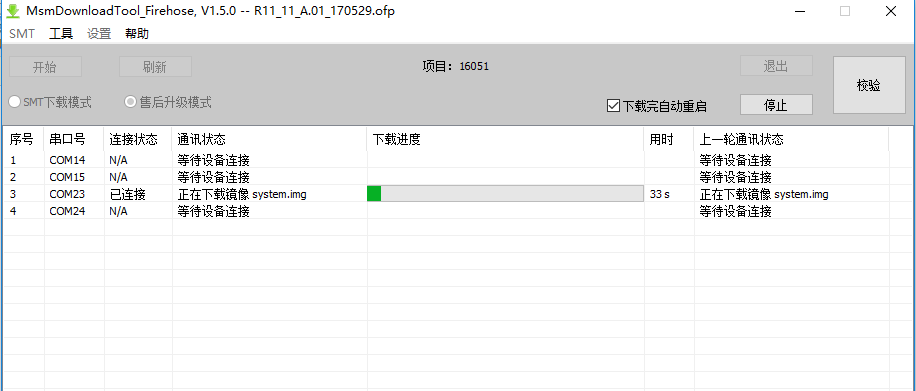
Task: Click the 停止 button
Action: click(776, 105)
